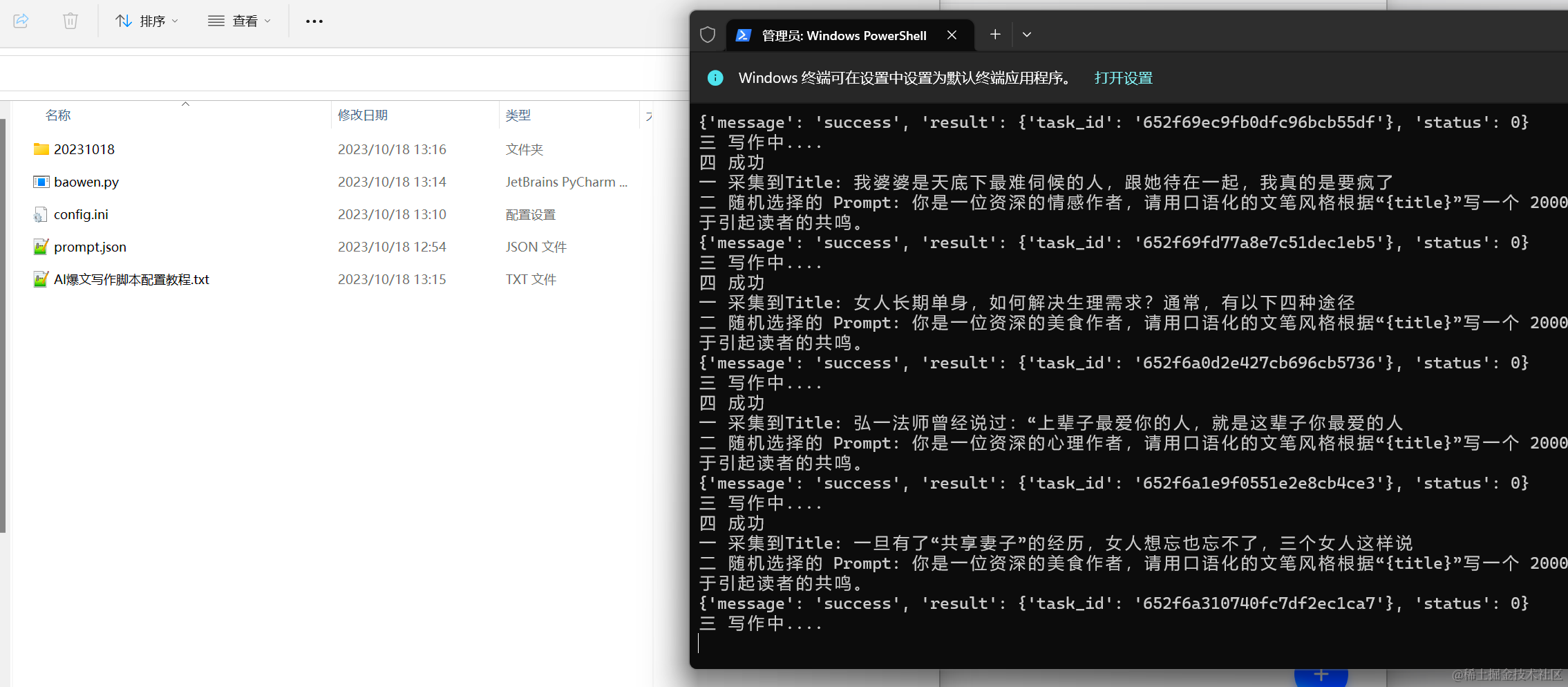Click terminal line with 我婆婆是天底下最难伺候的人
1568x687 pixels.
(1046, 182)
